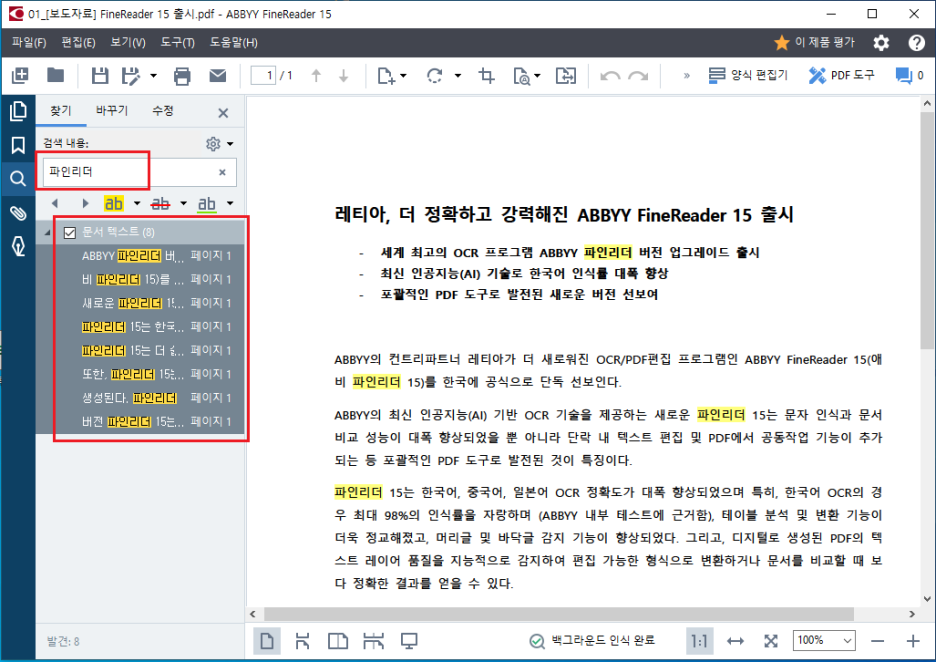Open strikethrough color dropdown arrow

pos(183,204)
